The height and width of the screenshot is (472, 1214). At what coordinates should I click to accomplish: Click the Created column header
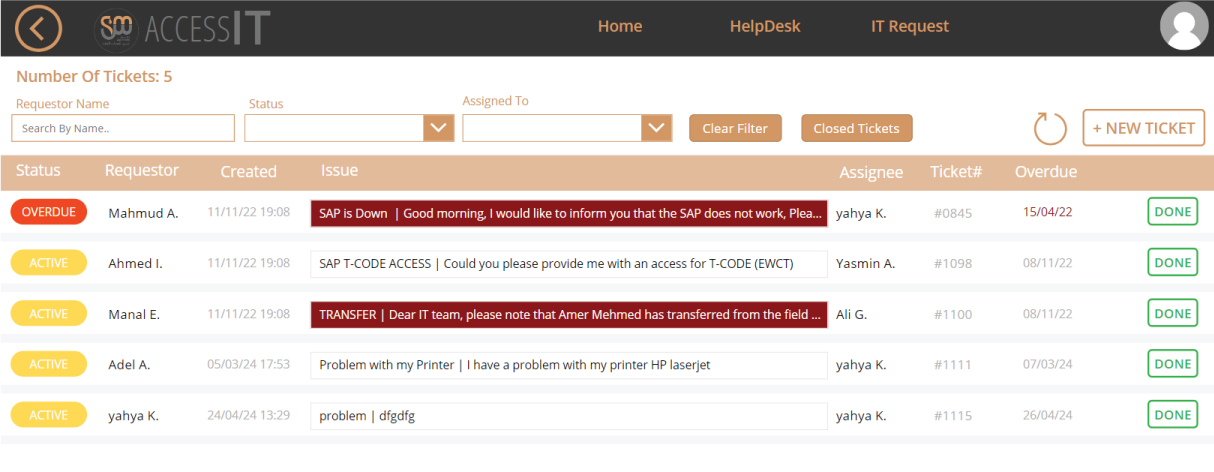tap(248, 172)
